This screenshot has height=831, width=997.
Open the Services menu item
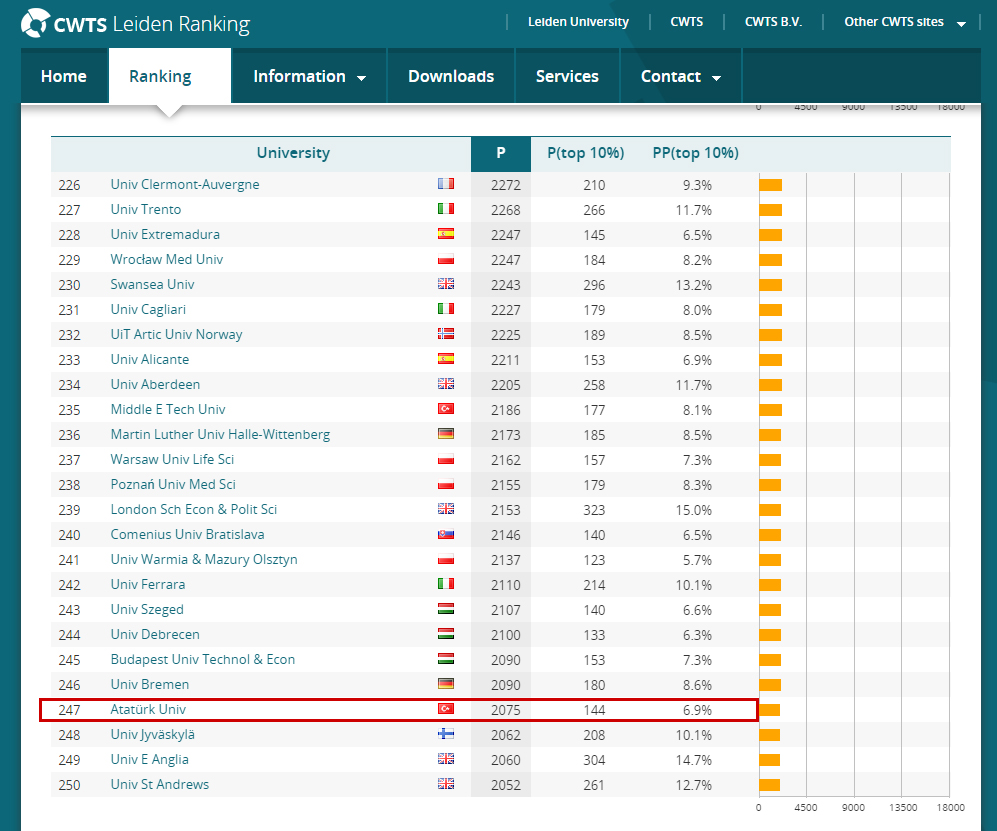[x=567, y=76]
